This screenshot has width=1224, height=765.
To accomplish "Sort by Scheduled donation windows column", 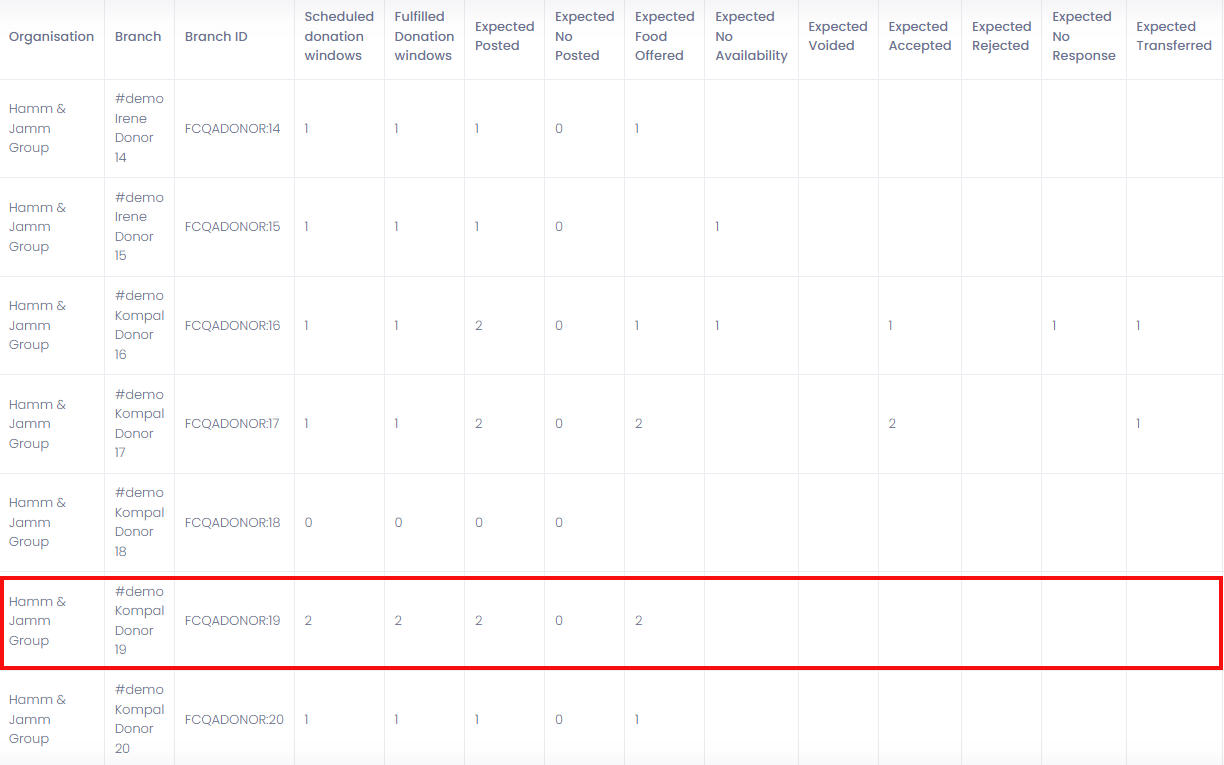I will (x=339, y=37).
